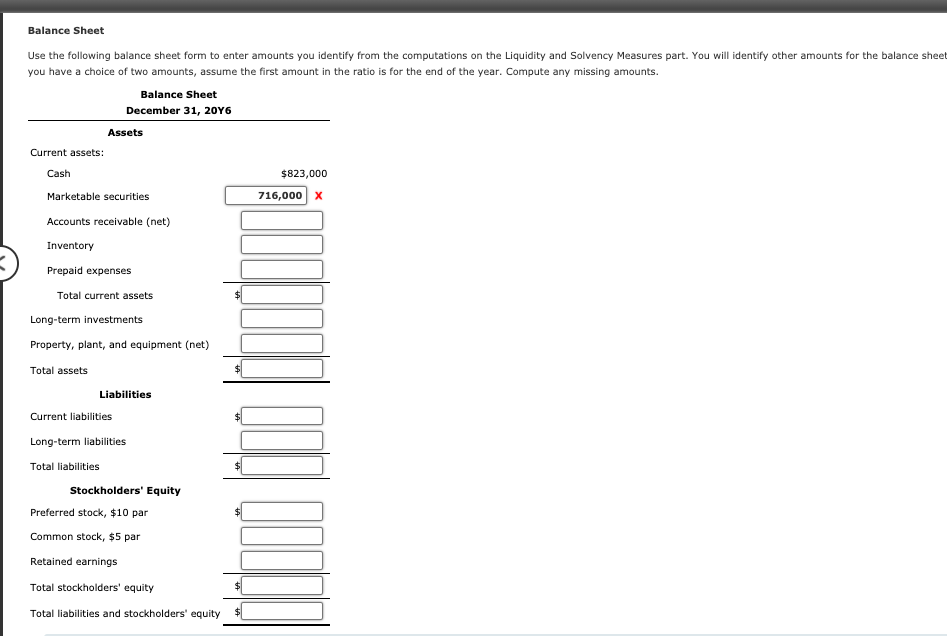Click the 'Assets' heading
947x636 pixels.
coord(125,132)
